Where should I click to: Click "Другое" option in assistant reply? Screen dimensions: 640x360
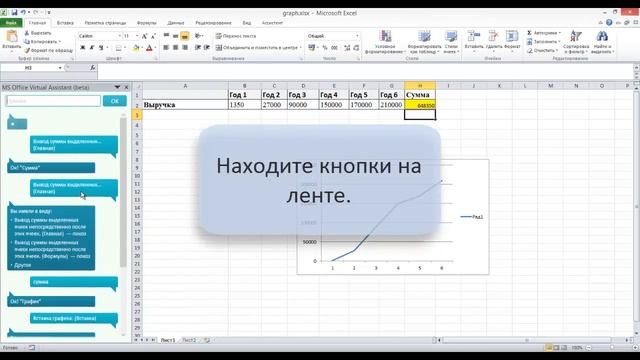[22, 265]
